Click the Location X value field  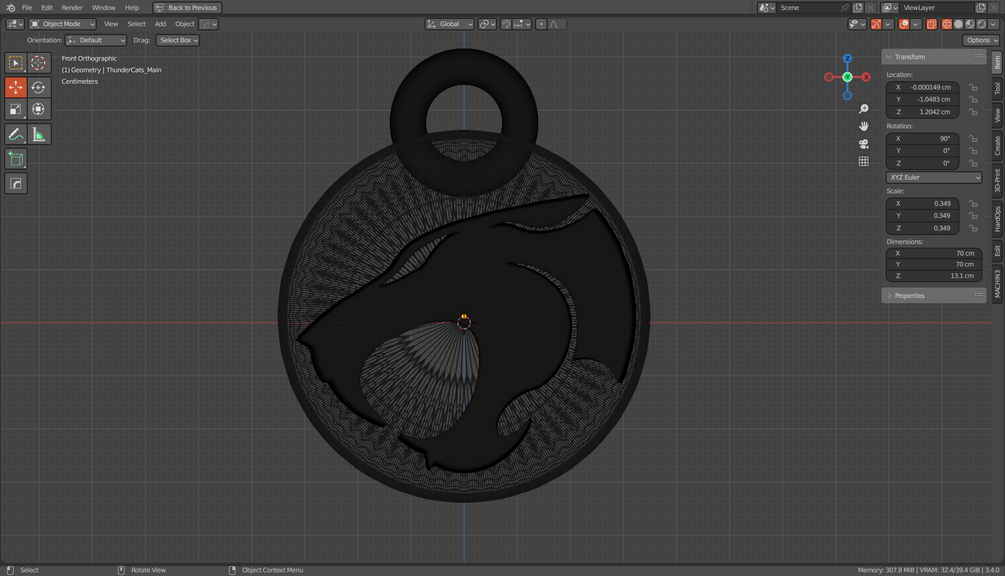click(922, 87)
